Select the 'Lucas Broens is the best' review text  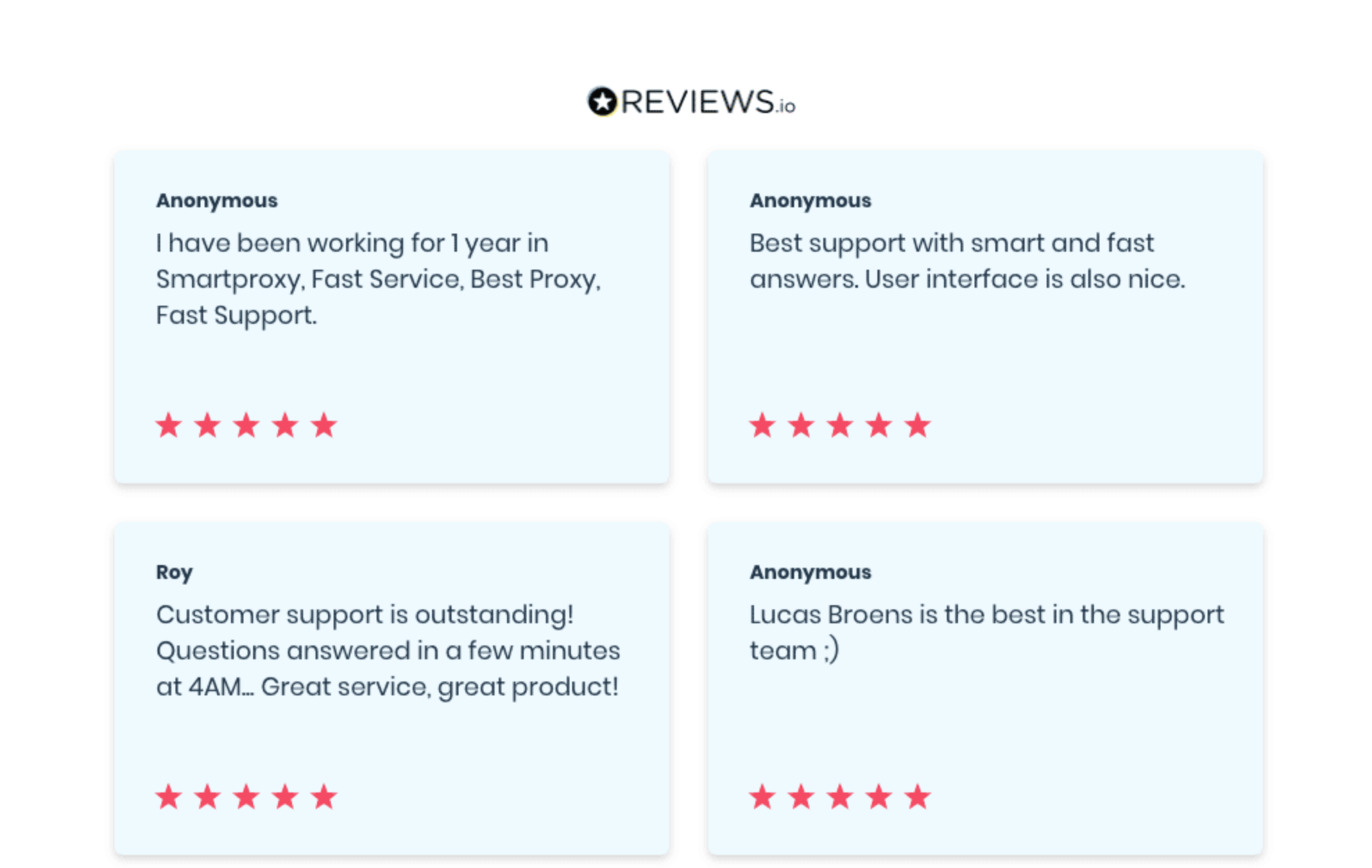[986, 632]
